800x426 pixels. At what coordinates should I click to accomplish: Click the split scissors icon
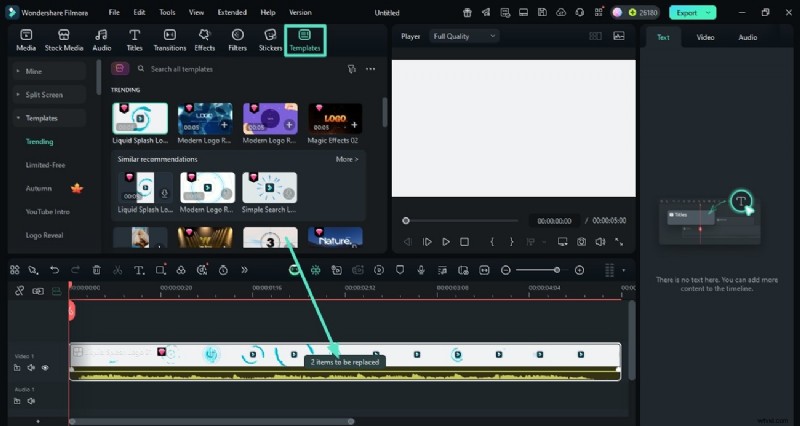click(x=118, y=270)
